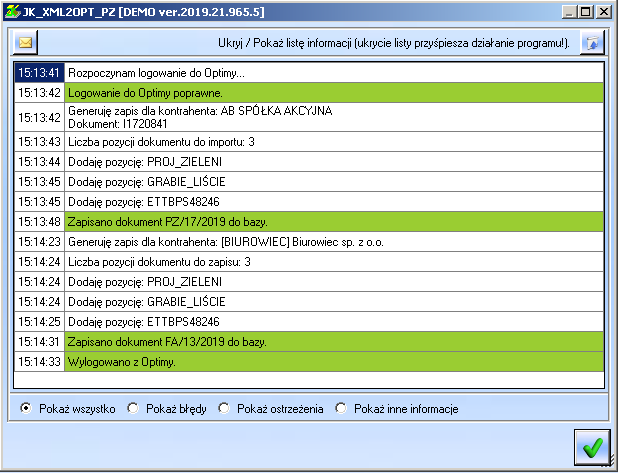Select row 'Wylogowano z Optimy.'
Image resolution: width=618 pixels, height=473 pixels.
point(309,362)
